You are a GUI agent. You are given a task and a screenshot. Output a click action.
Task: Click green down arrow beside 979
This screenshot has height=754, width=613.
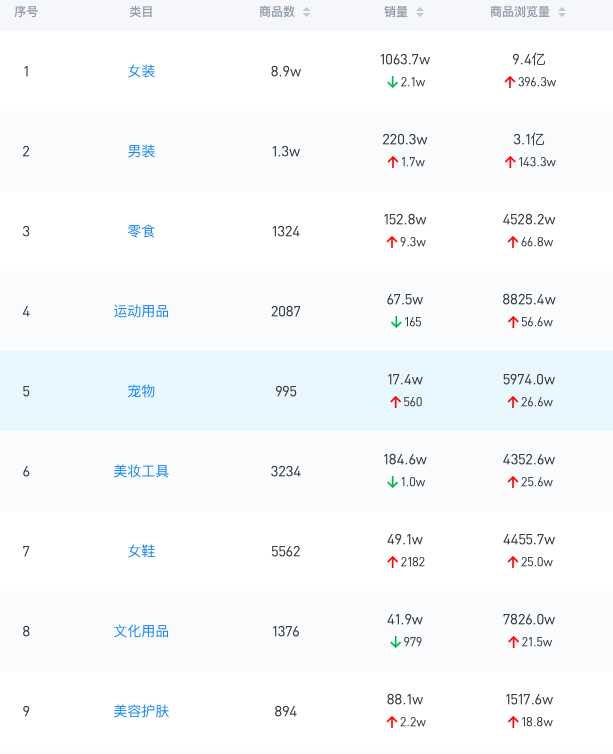coord(396,642)
